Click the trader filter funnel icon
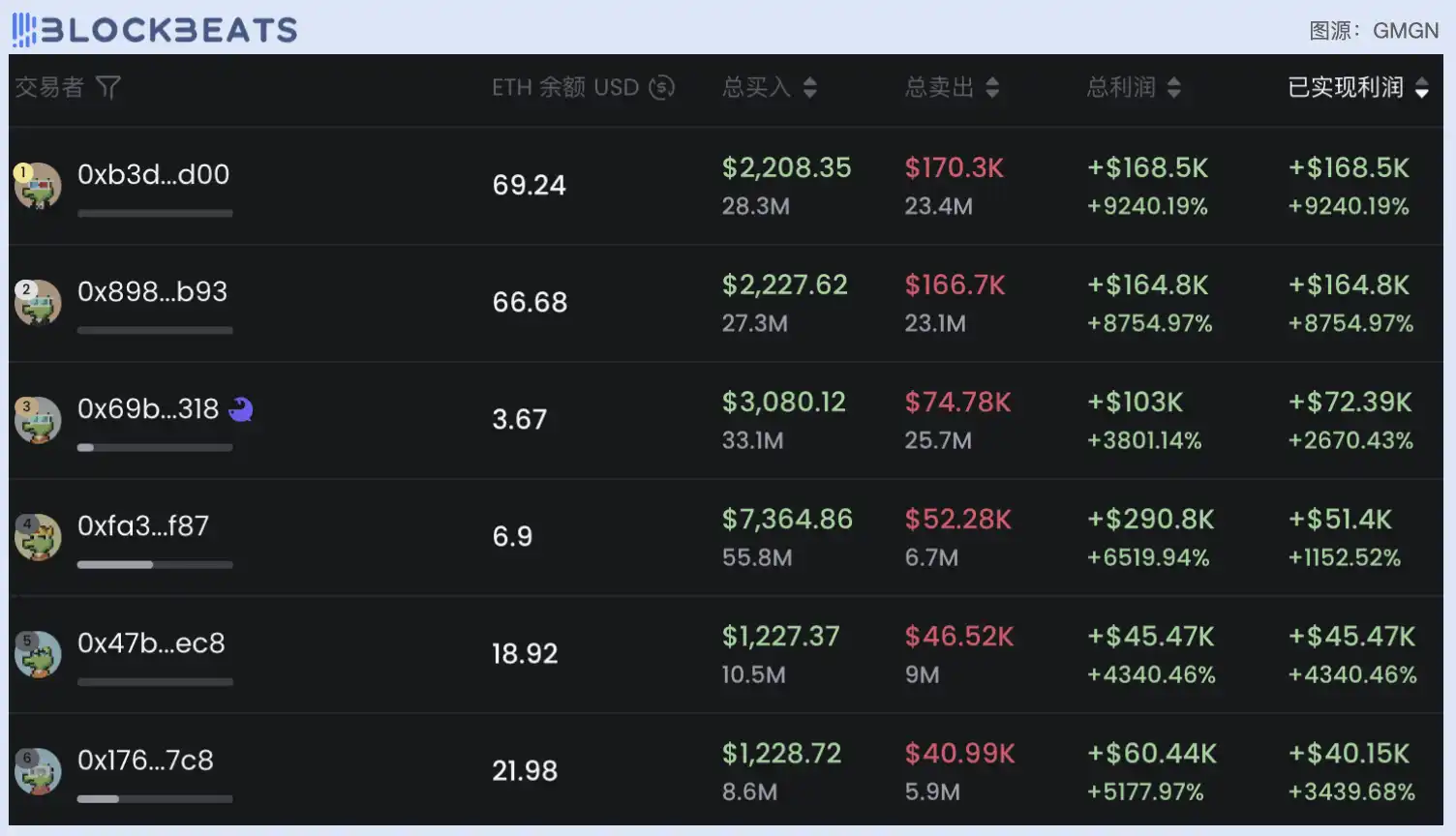The image size is (1456, 836). 108,88
